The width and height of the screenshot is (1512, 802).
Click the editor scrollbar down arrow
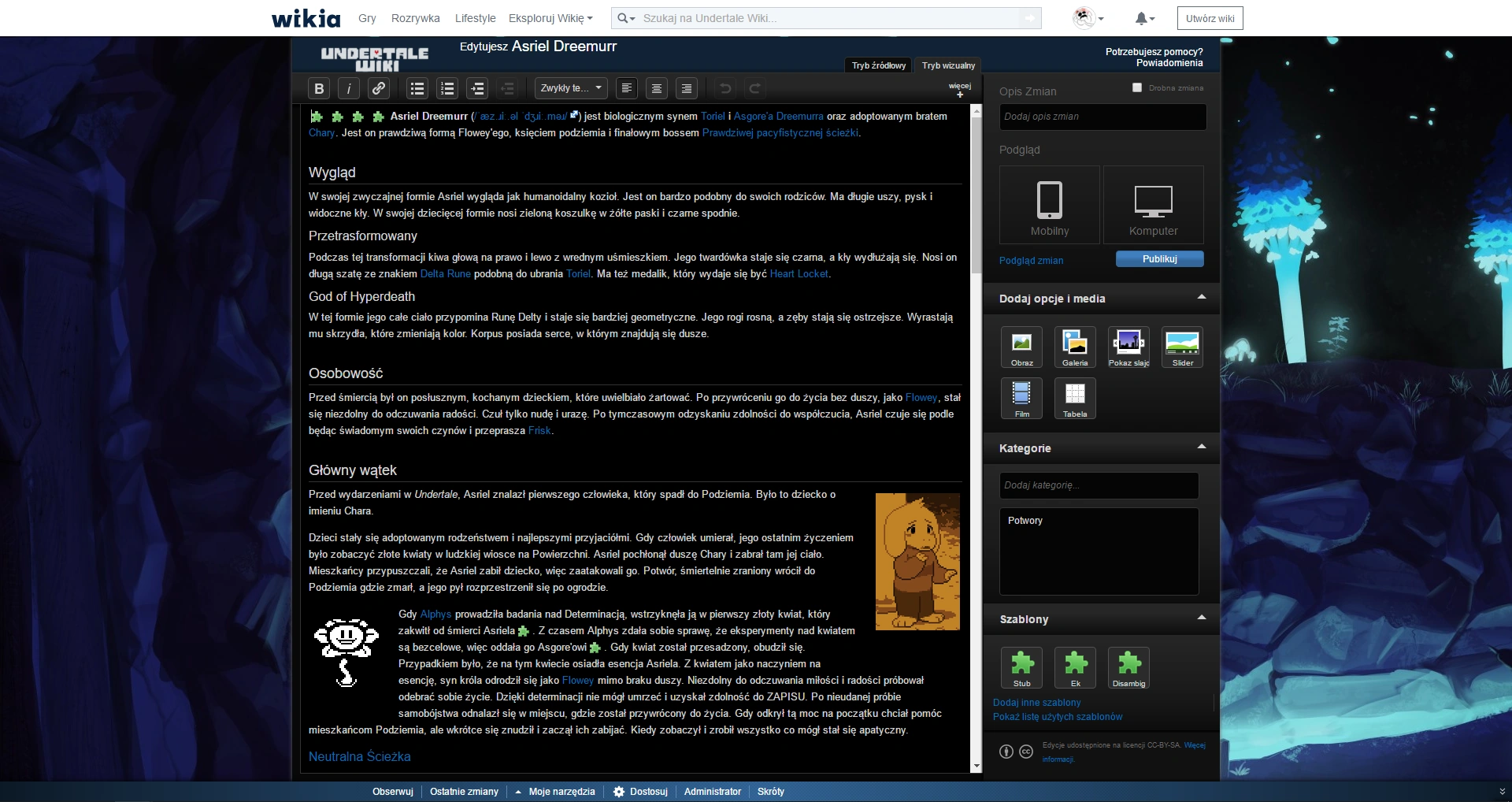(976, 767)
